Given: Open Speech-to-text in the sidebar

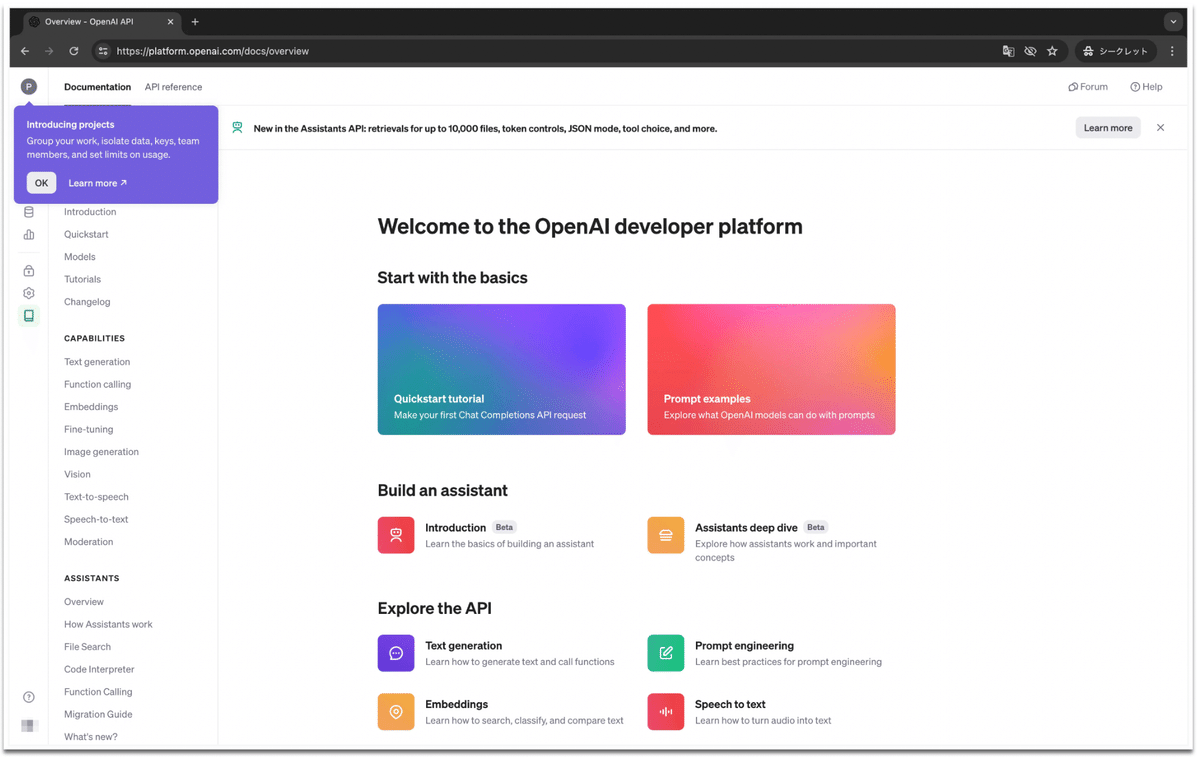Looking at the screenshot, I should (96, 520).
